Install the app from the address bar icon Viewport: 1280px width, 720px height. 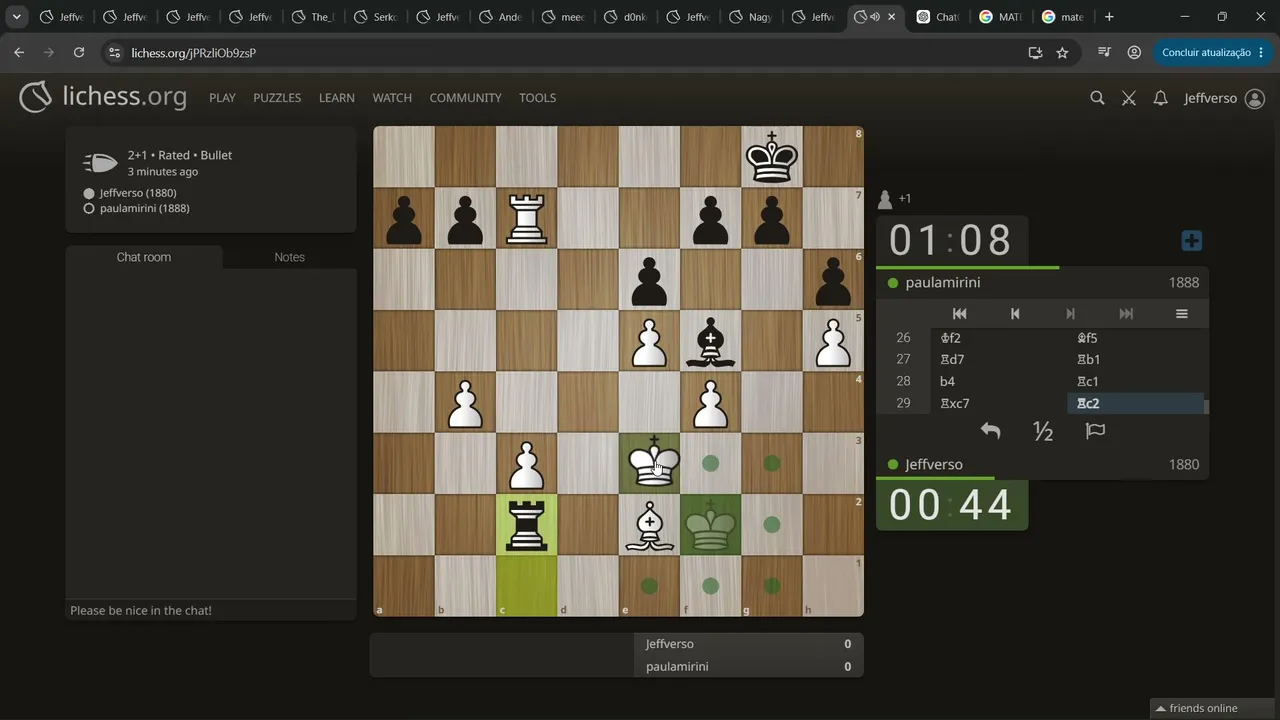tap(1035, 52)
